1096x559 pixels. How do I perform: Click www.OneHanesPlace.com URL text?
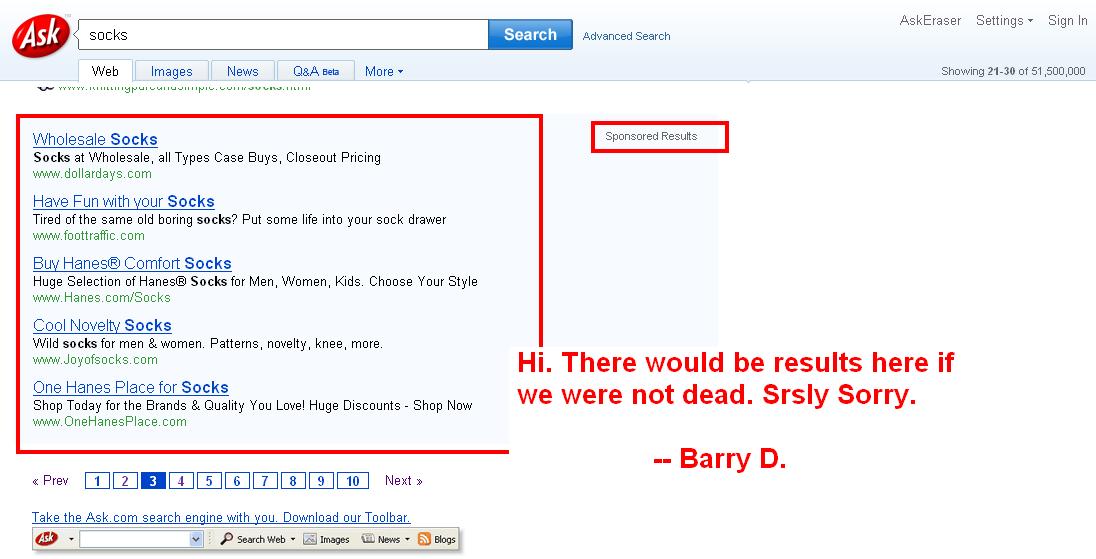click(110, 422)
